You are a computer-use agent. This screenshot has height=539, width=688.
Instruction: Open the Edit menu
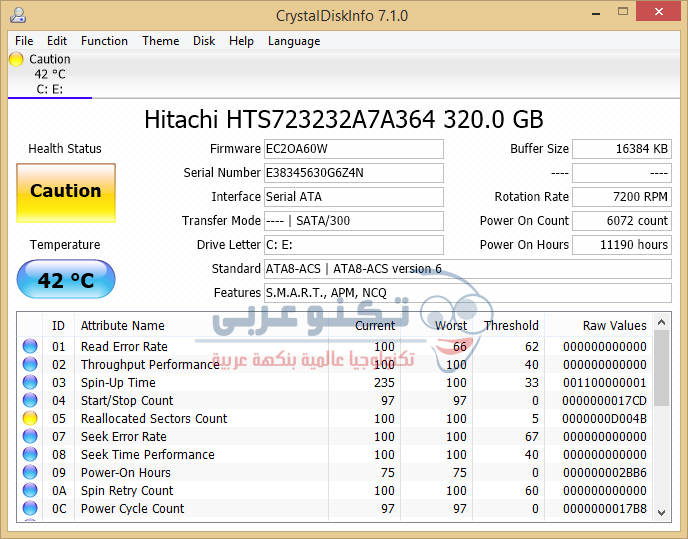(x=57, y=41)
